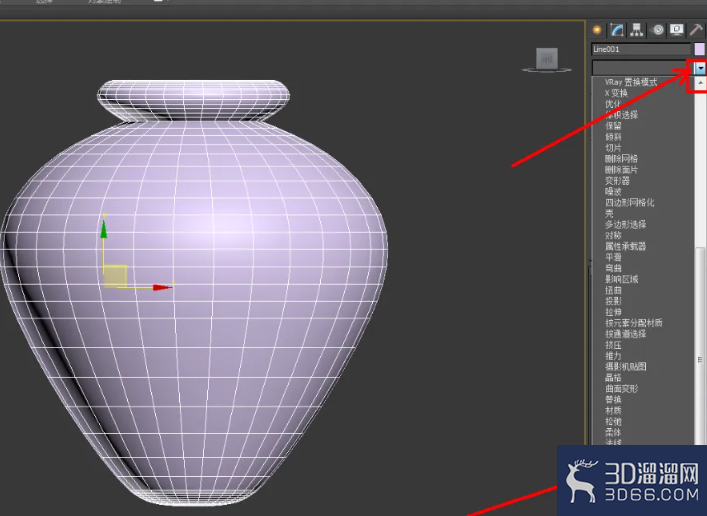Click the ViewCube in the viewport
The height and width of the screenshot is (516, 707).
tap(546, 60)
